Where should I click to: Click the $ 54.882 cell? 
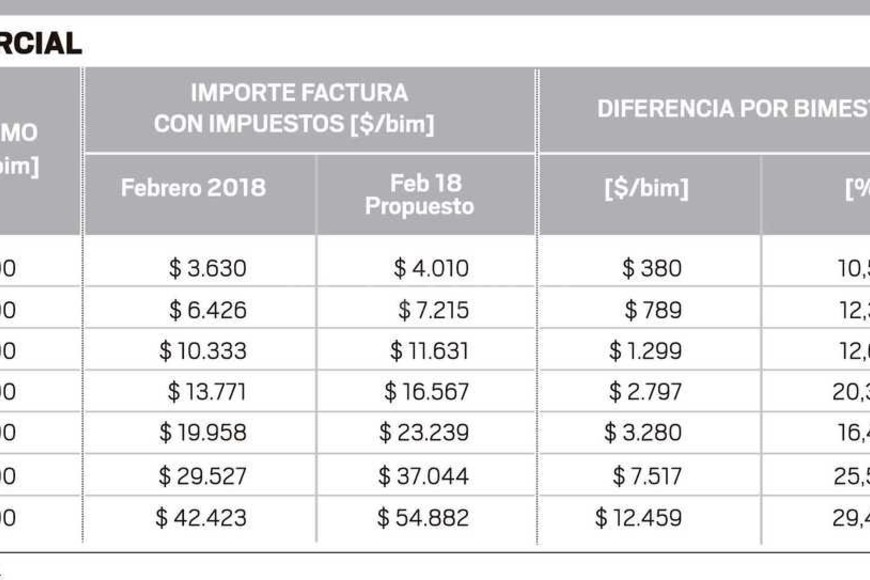coord(422,518)
